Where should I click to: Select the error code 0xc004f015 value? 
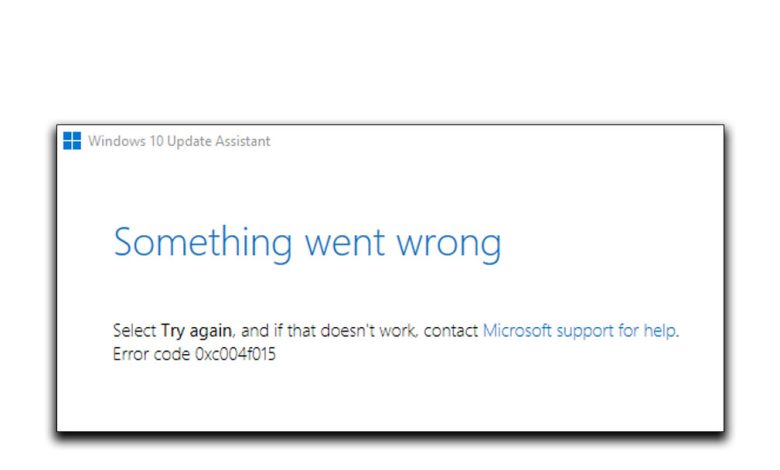point(235,354)
